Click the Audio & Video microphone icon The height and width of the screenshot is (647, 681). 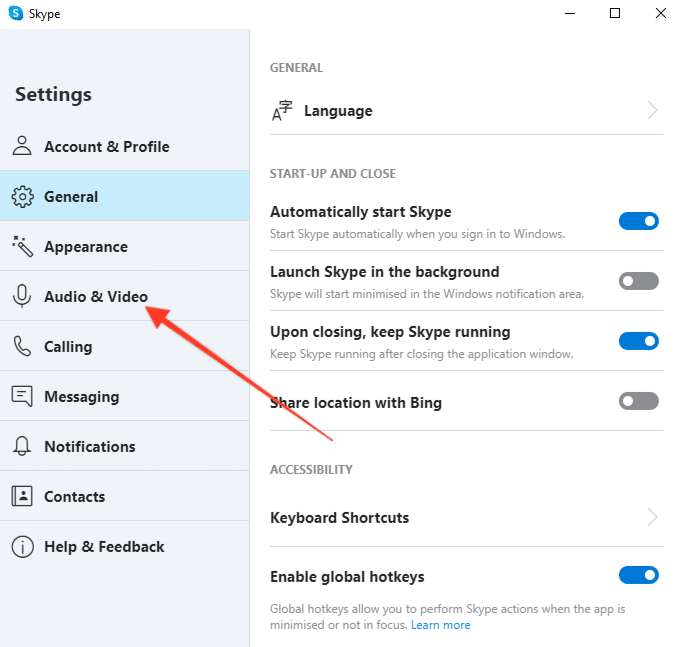(x=22, y=296)
